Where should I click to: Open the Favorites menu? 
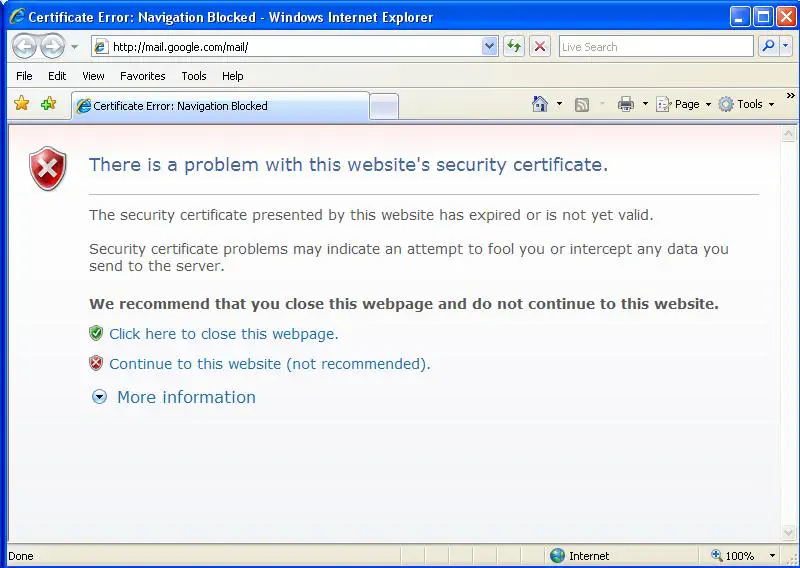click(x=142, y=76)
